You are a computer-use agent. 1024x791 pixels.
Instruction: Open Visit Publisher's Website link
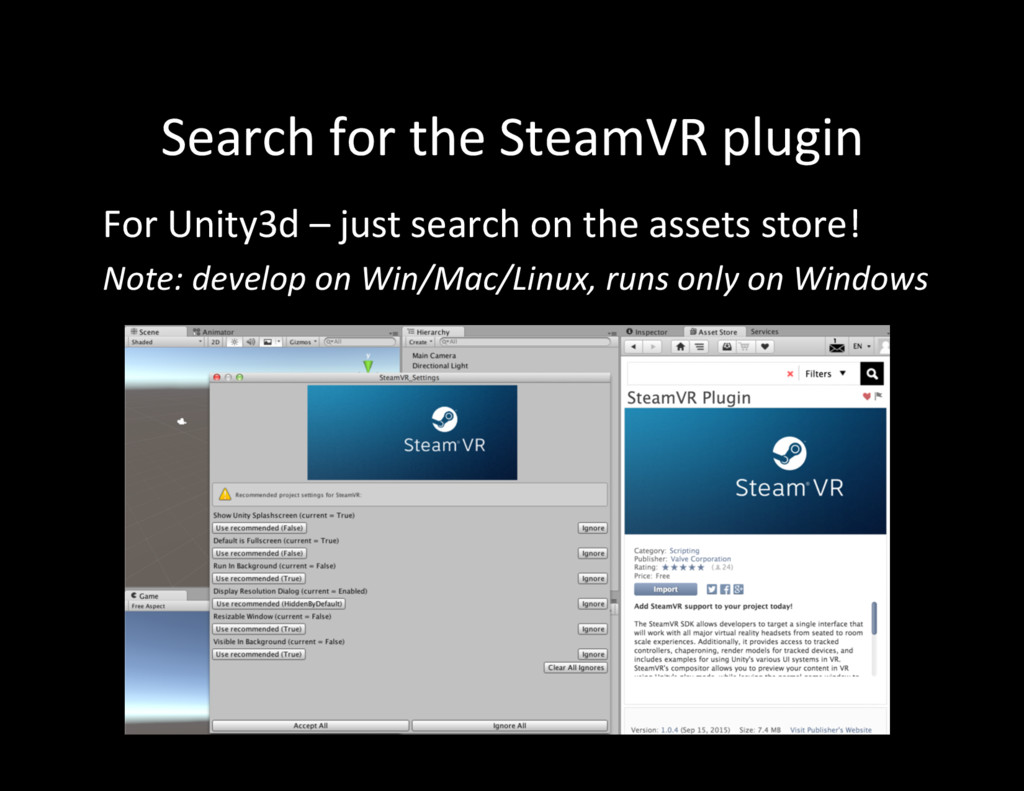tap(831, 730)
